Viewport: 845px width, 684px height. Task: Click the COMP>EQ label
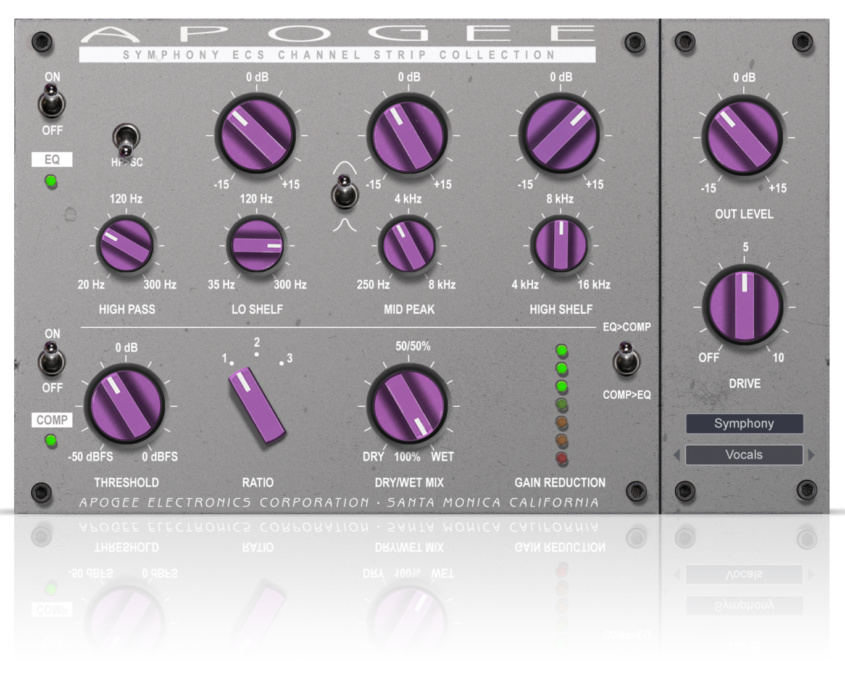[627, 395]
